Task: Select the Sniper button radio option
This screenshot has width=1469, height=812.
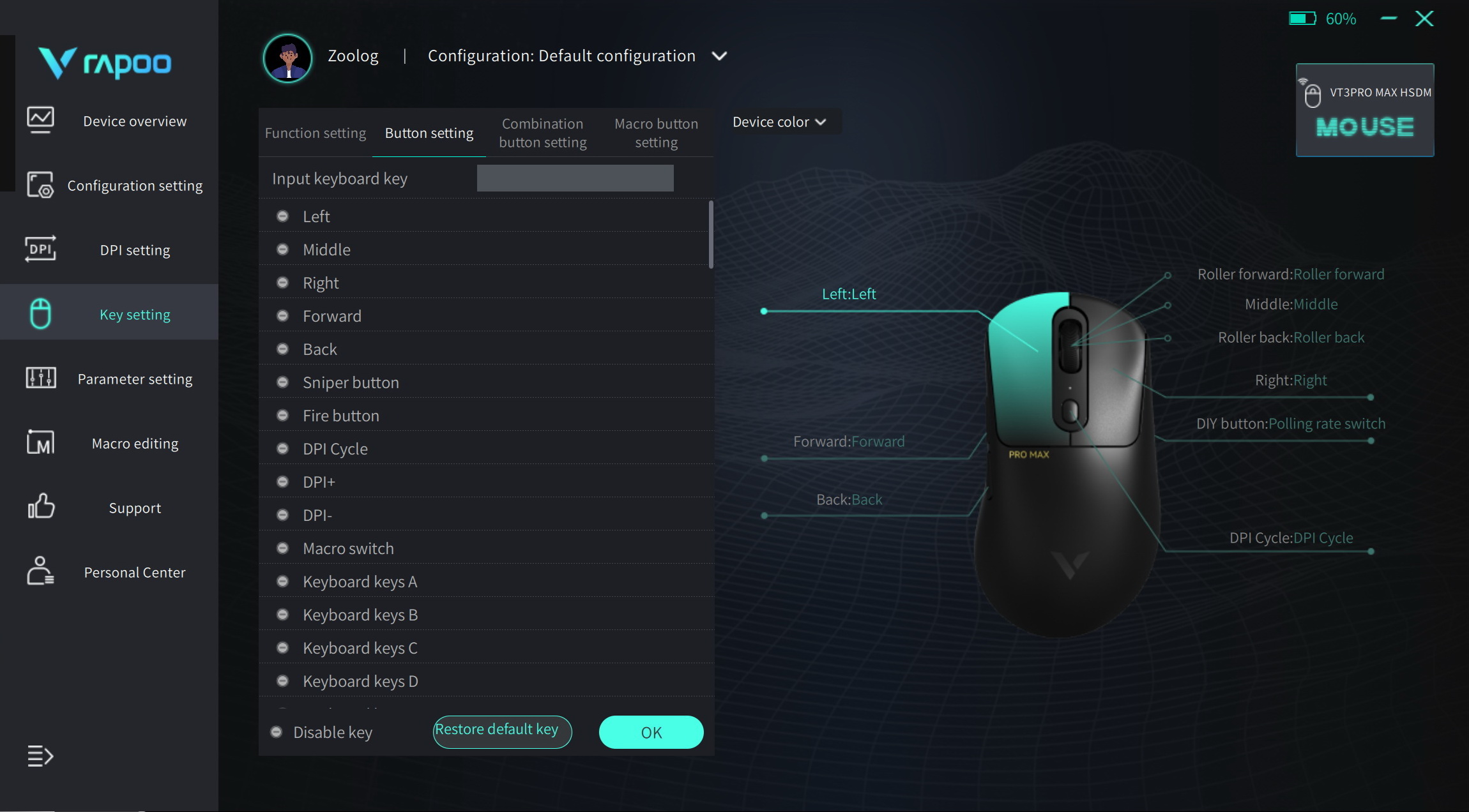Action: pyautogui.click(x=282, y=382)
